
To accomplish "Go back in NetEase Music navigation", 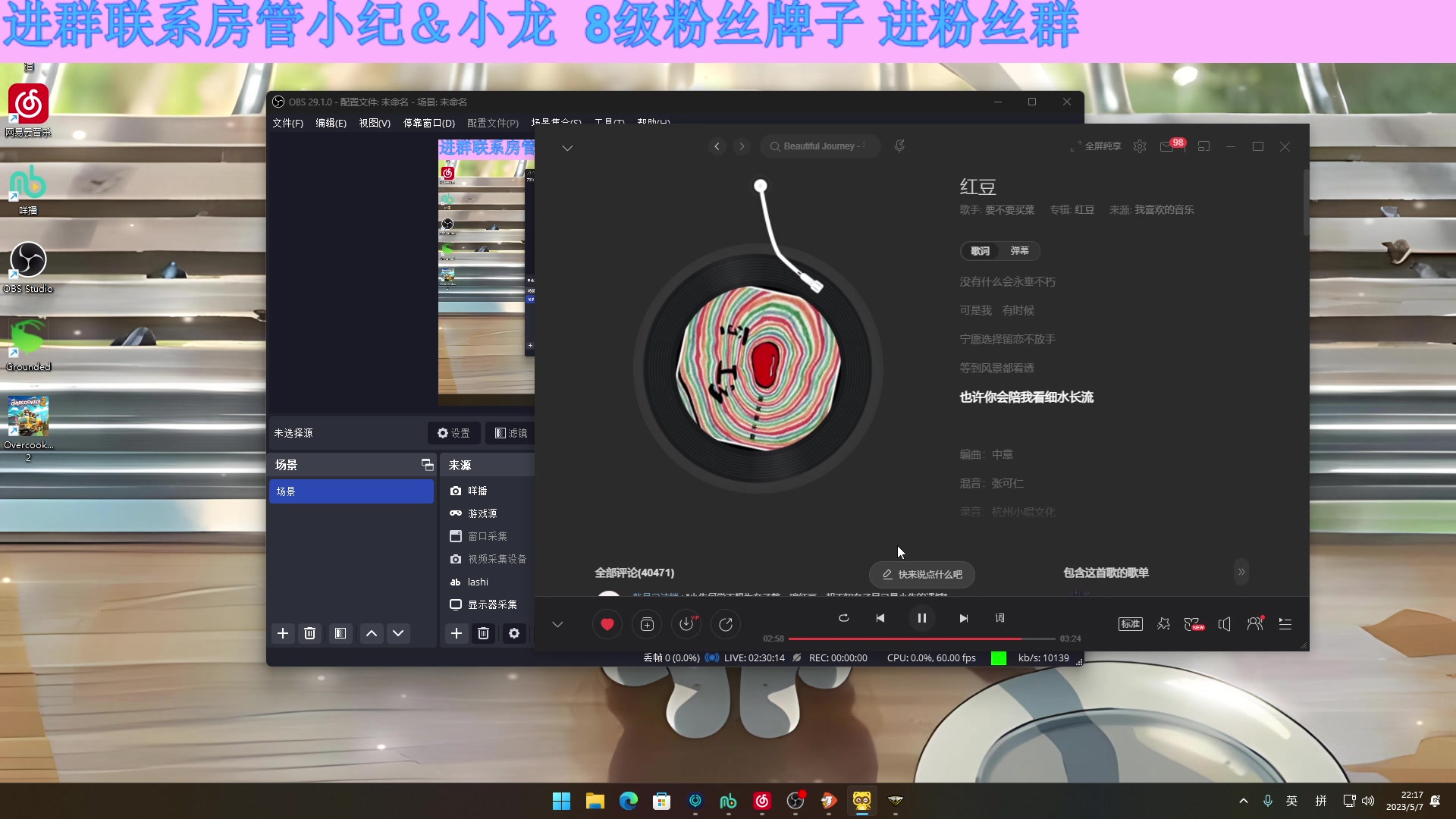I will click(x=717, y=146).
